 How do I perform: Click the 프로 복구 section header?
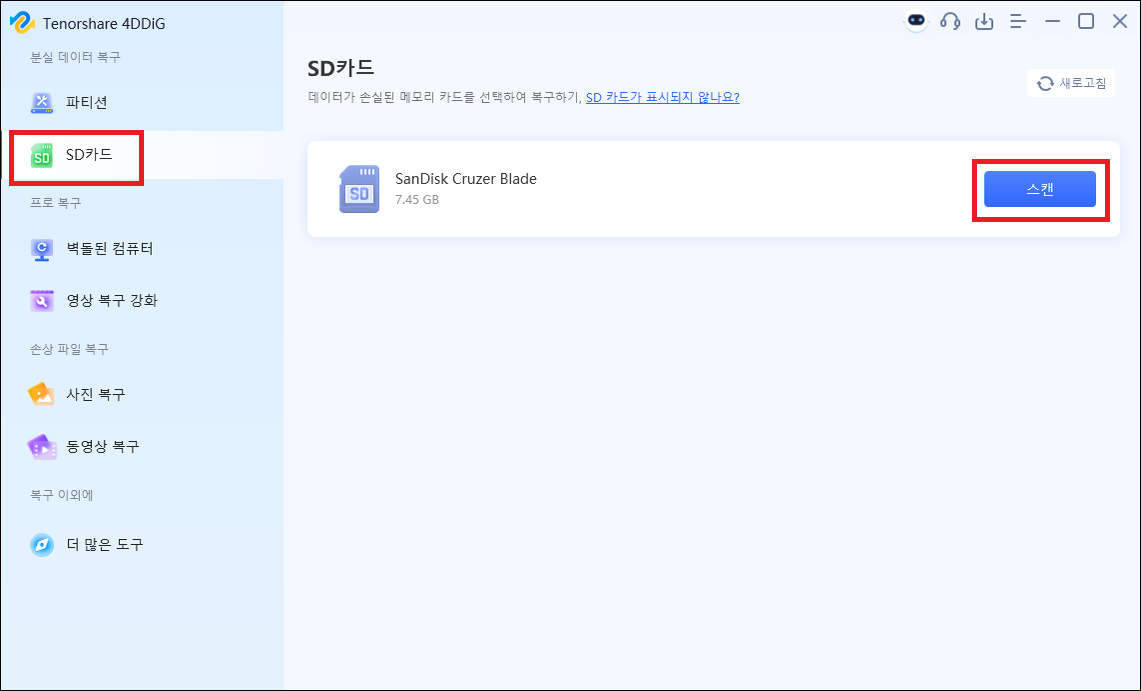55,203
